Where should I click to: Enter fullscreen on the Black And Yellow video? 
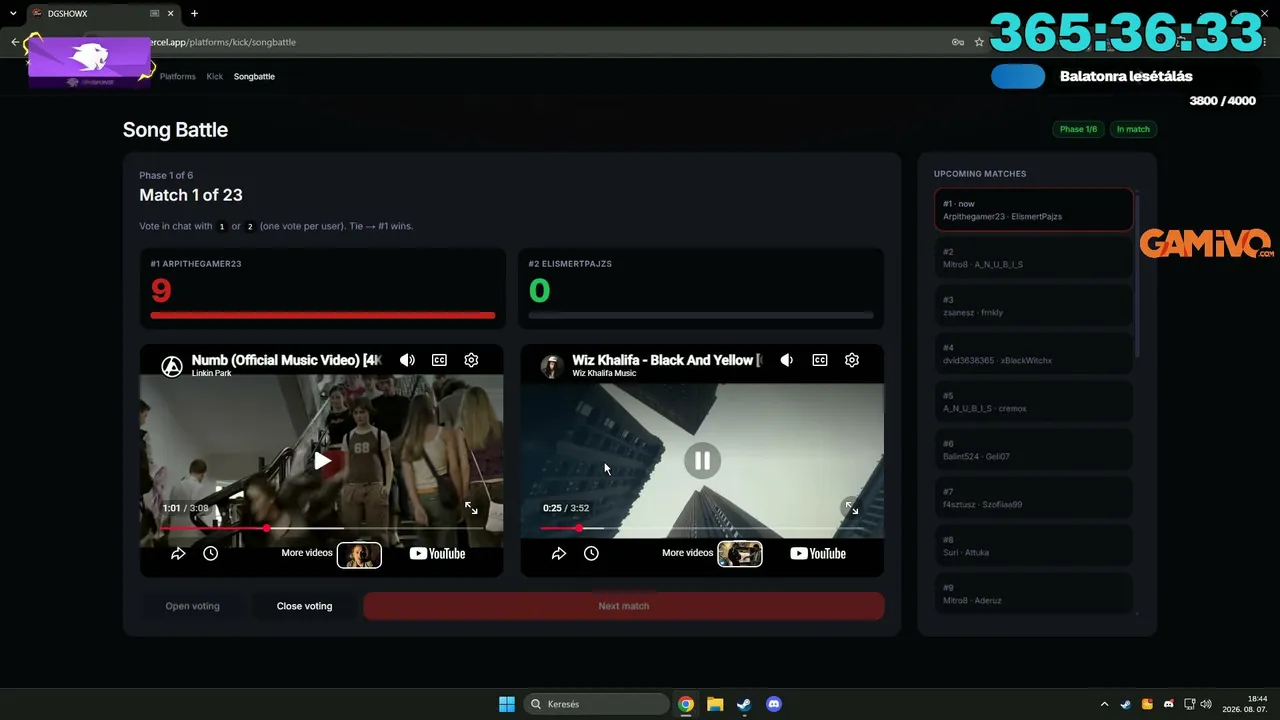coord(851,508)
